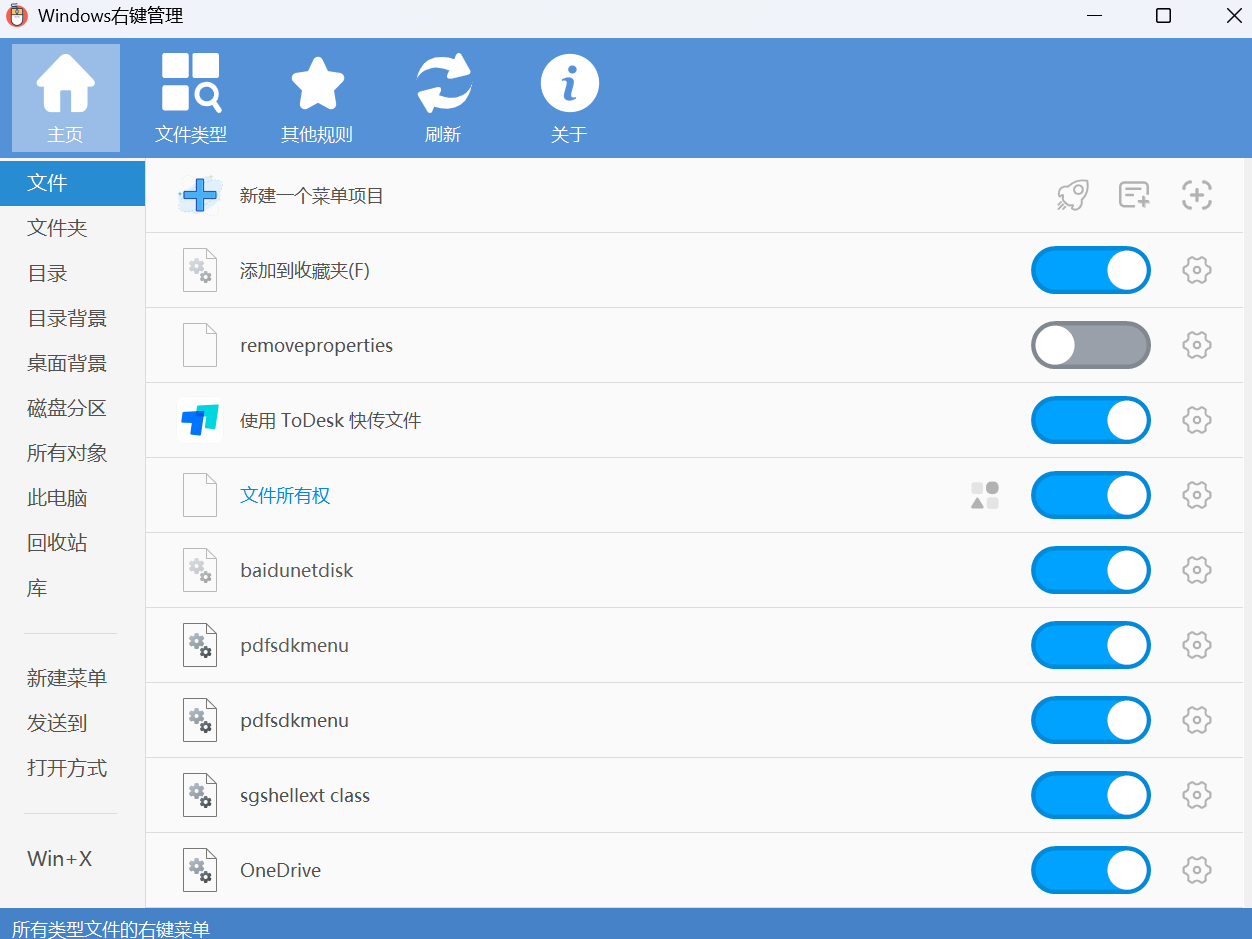The height and width of the screenshot is (939, 1252).
Task: Click the gear-file icon beside sgshellext class
Action: [200, 795]
